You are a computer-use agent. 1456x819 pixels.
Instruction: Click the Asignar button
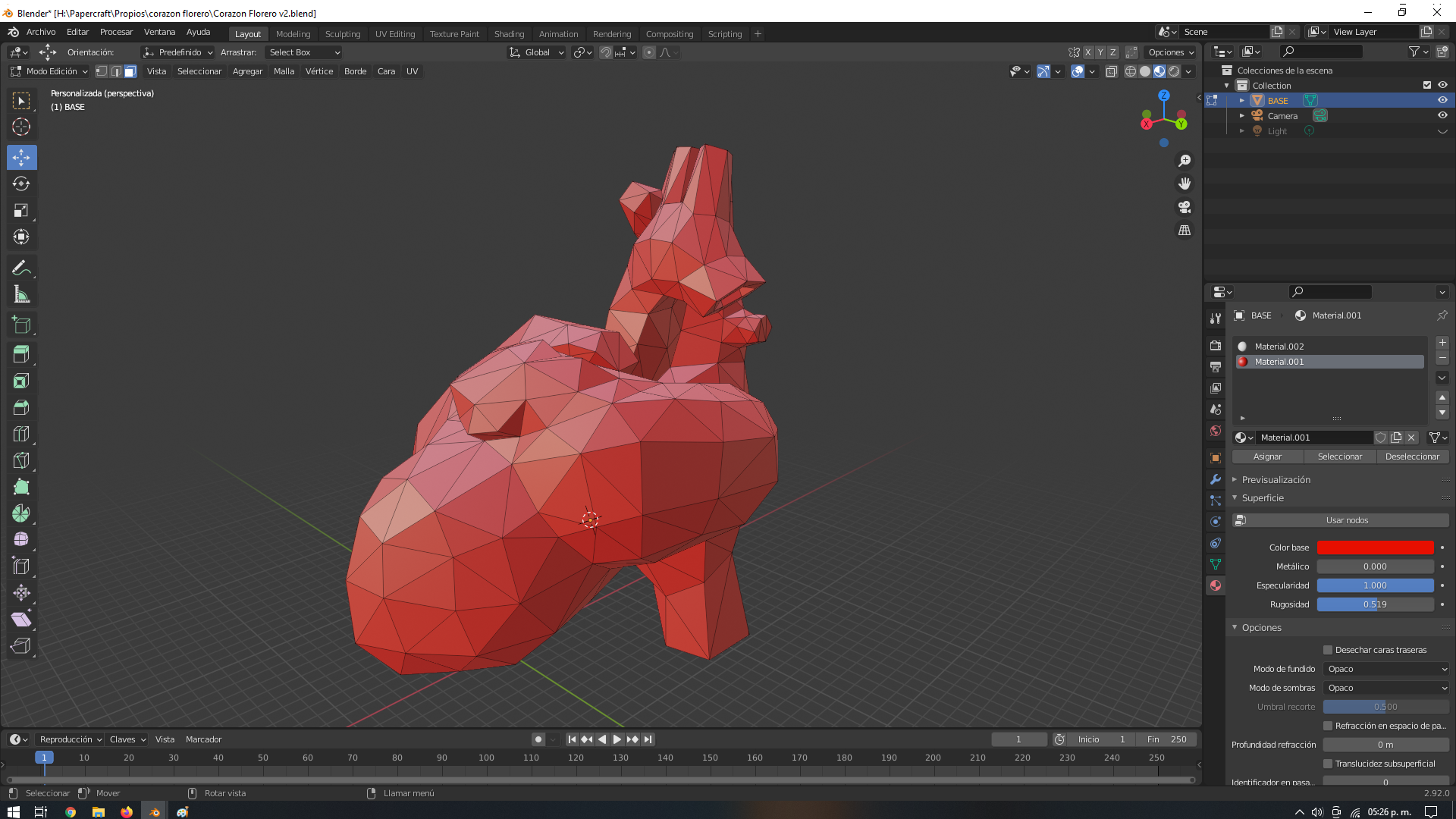(1267, 457)
